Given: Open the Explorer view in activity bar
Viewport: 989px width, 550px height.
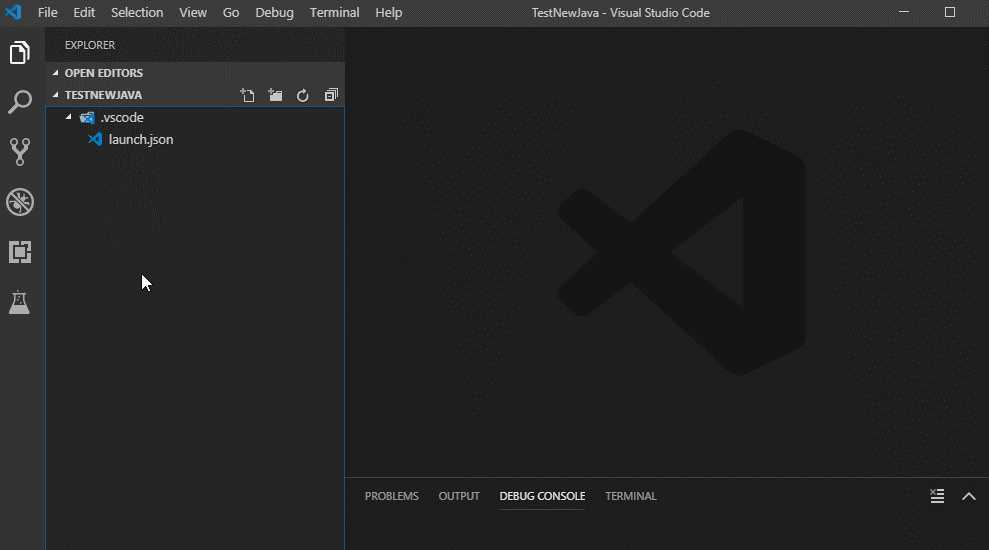Looking at the screenshot, I should [x=20, y=52].
